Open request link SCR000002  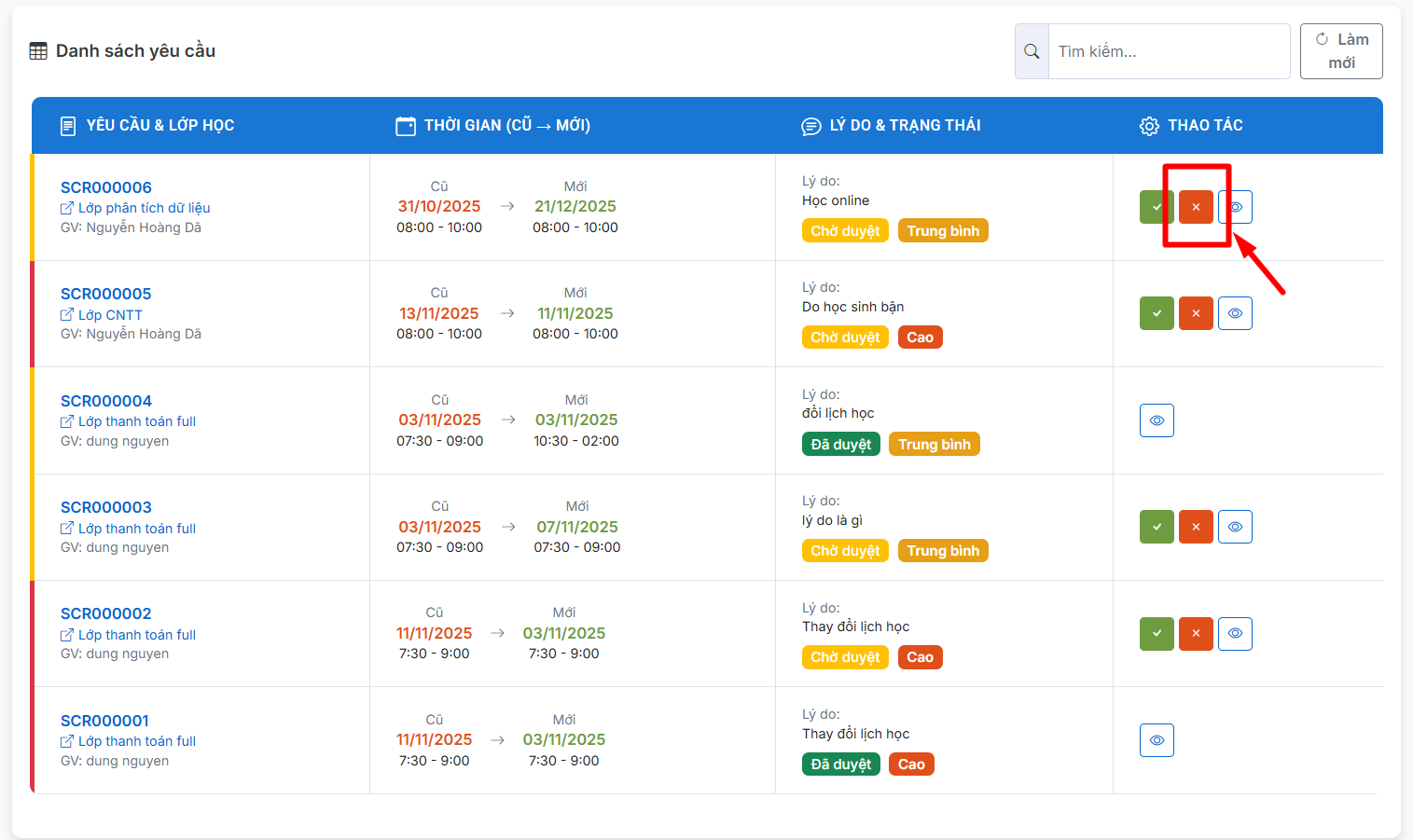pyautogui.click(x=105, y=613)
